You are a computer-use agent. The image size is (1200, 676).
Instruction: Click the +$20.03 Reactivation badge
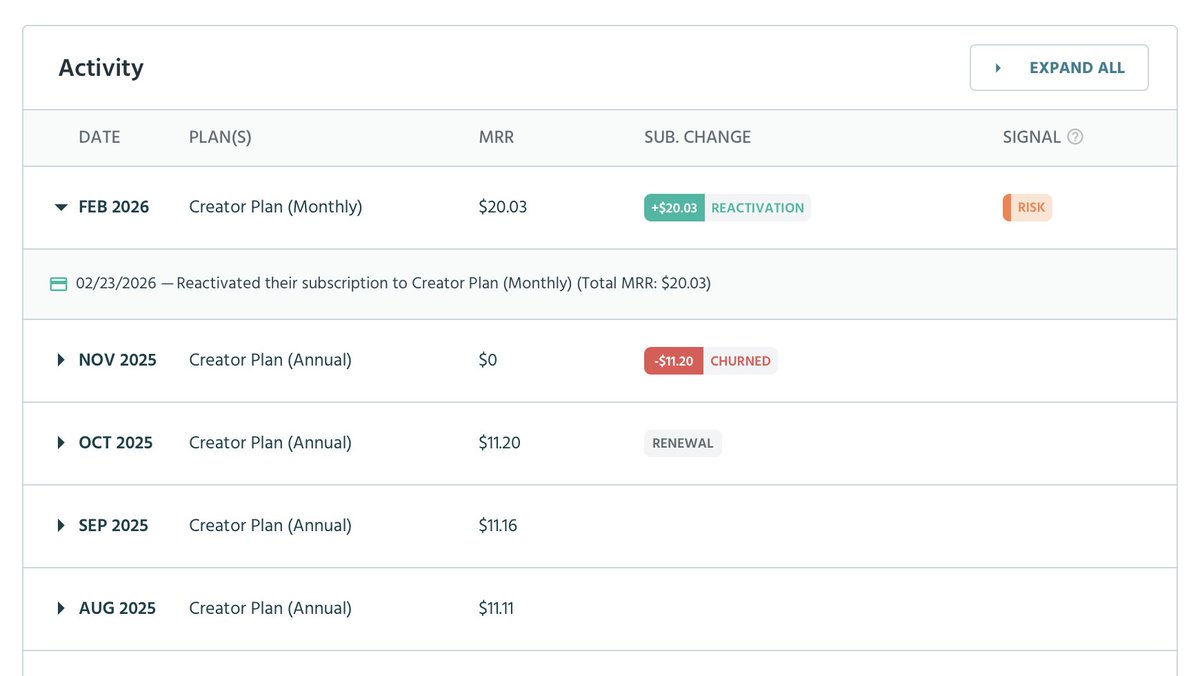point(727,208)
